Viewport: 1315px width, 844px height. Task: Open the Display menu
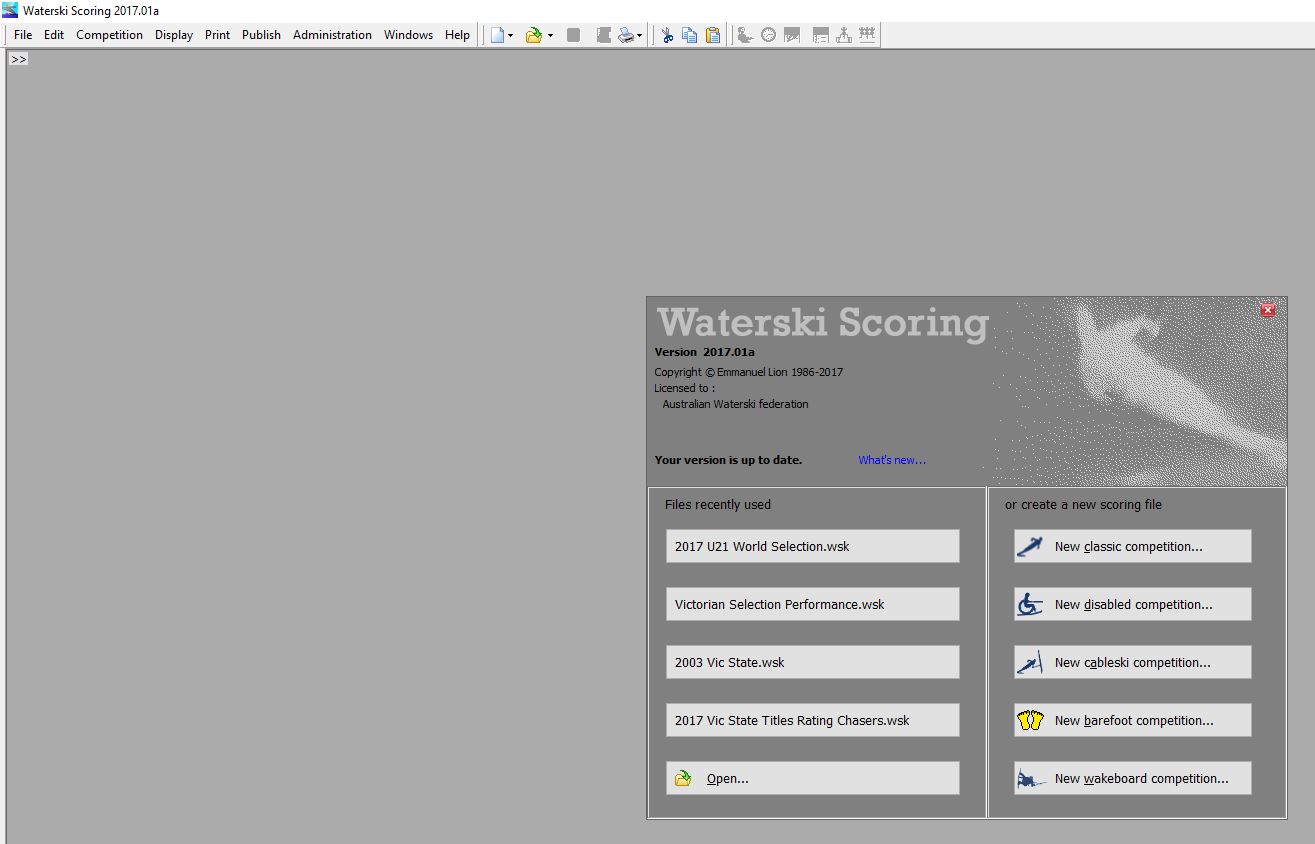pyautogui.click(x=174, y=34)
